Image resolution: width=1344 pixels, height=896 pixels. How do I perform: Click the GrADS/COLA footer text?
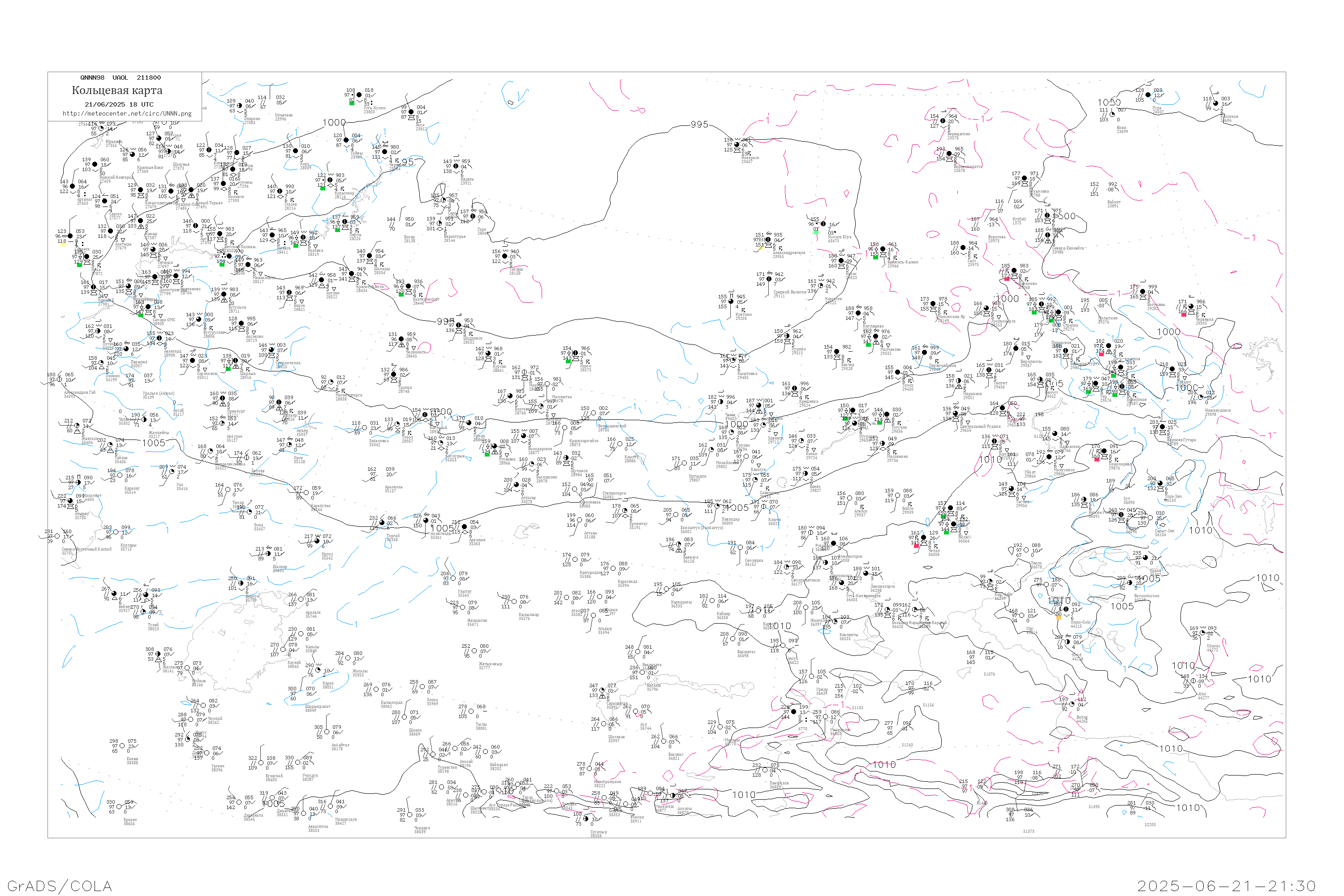point(60,886)
